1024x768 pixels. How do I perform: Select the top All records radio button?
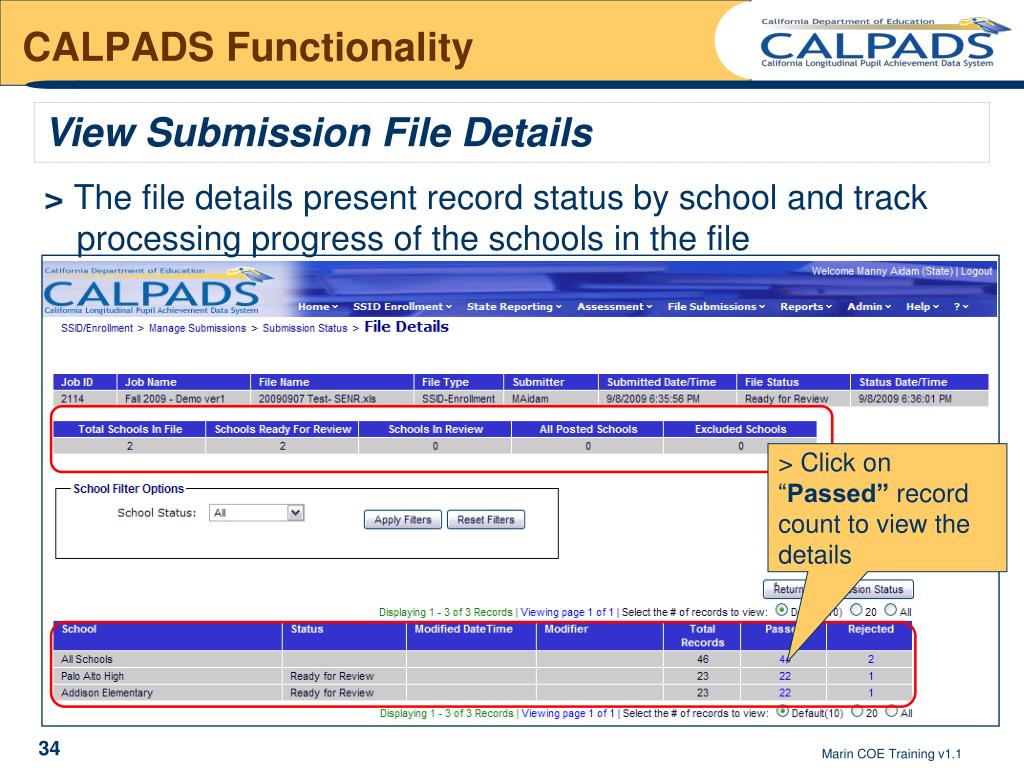click(x=891, y=610)
